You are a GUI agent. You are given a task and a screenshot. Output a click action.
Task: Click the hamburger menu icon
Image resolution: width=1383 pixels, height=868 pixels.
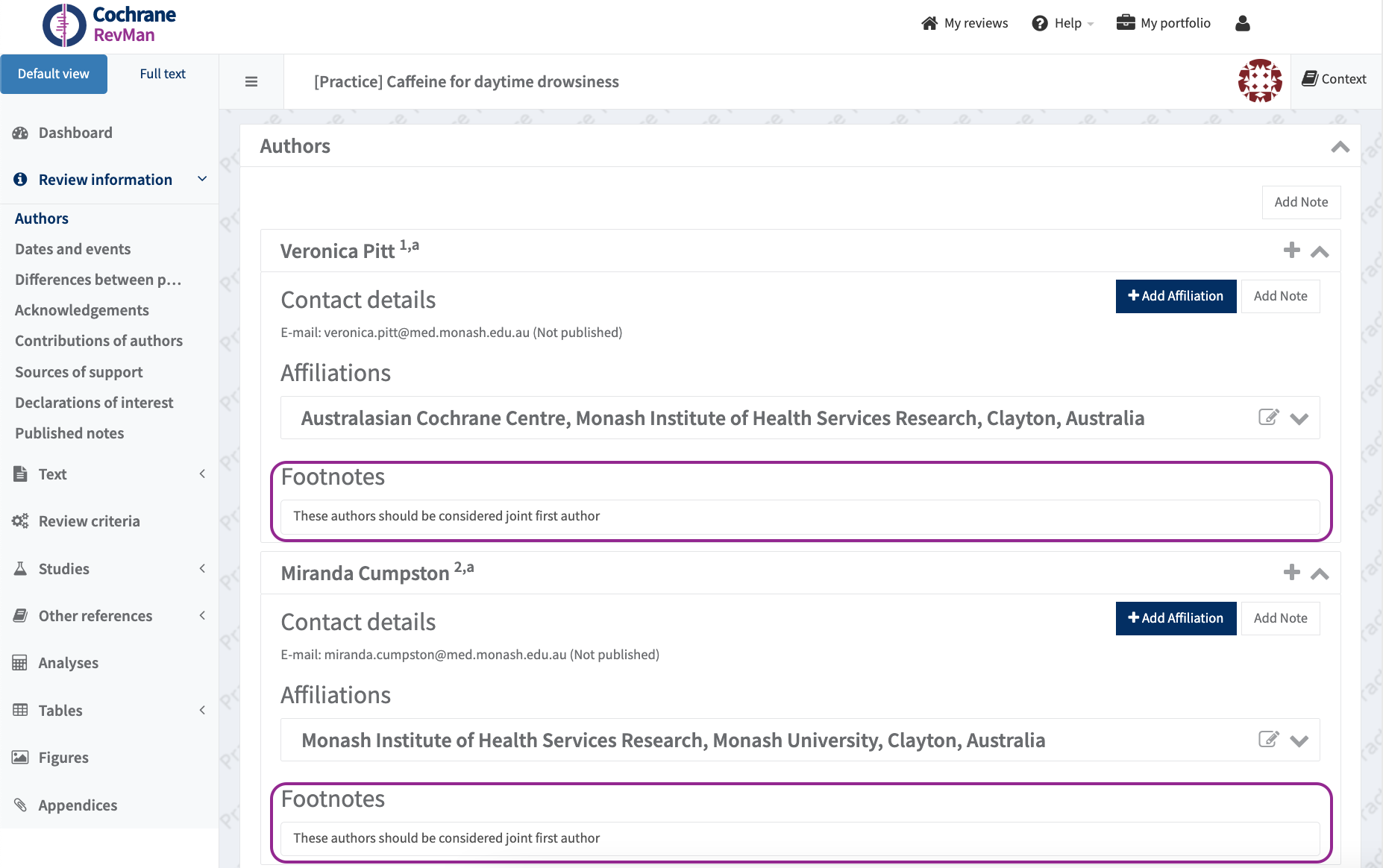coord(251,82)
